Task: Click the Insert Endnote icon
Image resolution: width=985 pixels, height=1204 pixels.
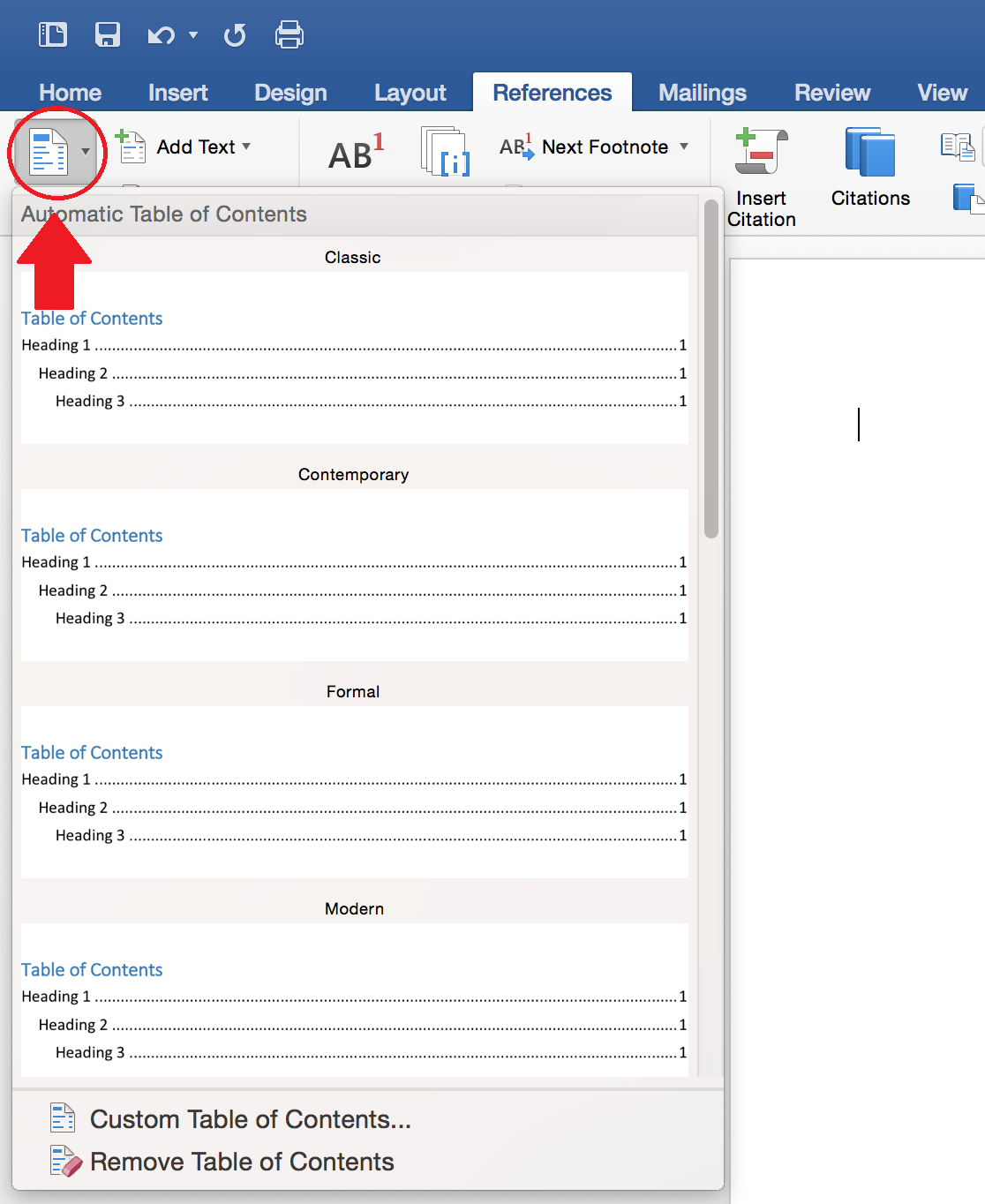Action: [x=446, y=152]
